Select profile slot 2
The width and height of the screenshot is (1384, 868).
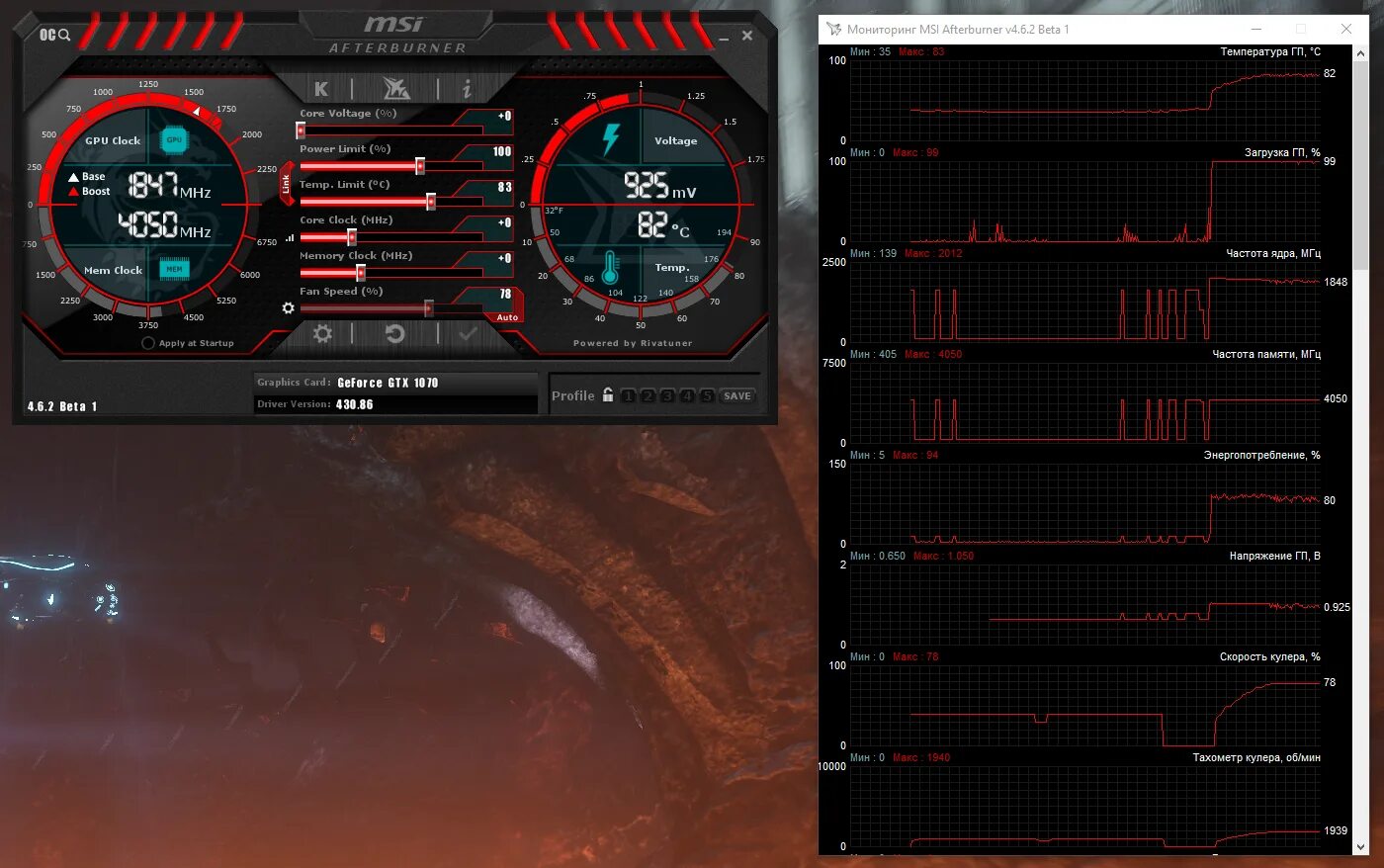click(648, 395)
